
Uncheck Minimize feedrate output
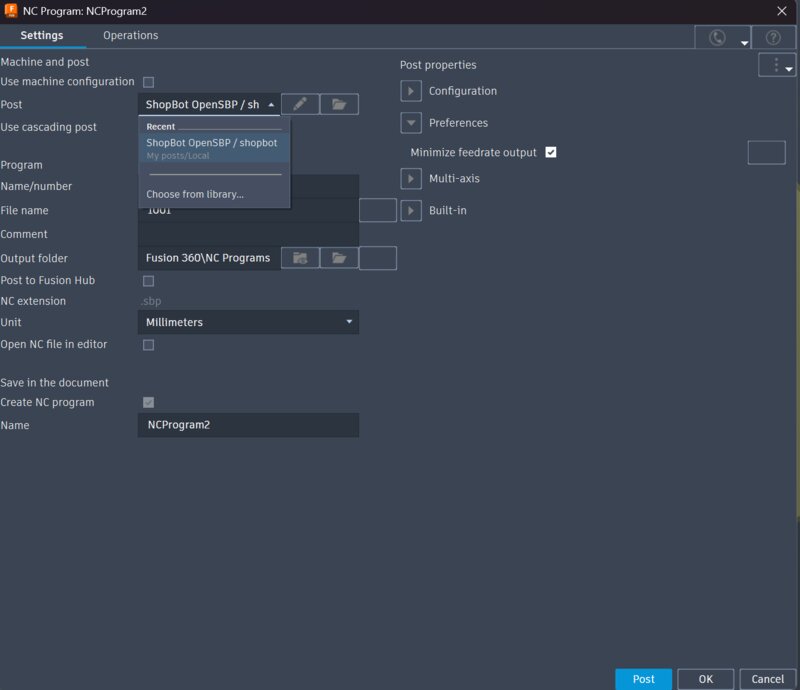tap(551, 152)
